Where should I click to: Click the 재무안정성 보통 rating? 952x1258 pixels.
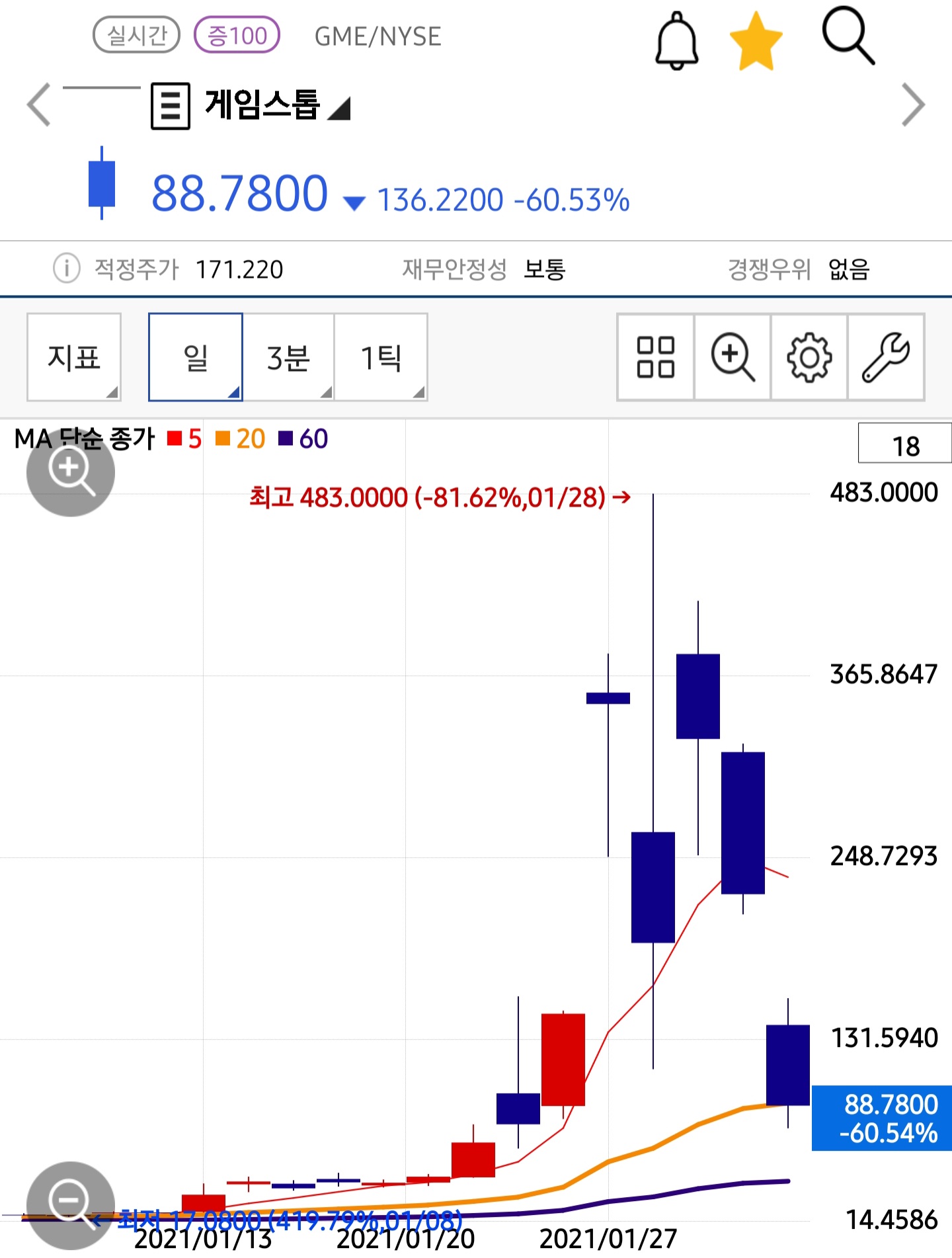pyautogui.click(x=484, y=269)
